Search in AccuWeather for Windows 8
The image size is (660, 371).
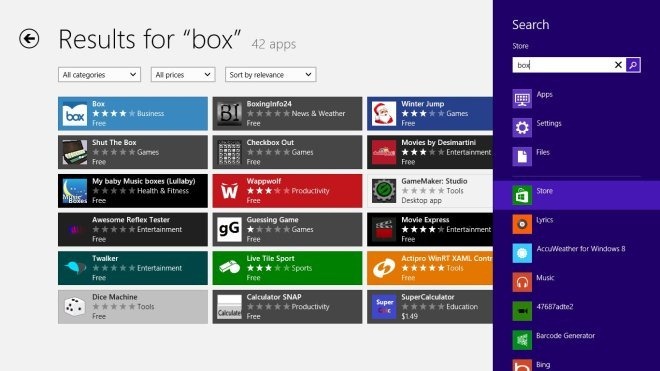577,253
